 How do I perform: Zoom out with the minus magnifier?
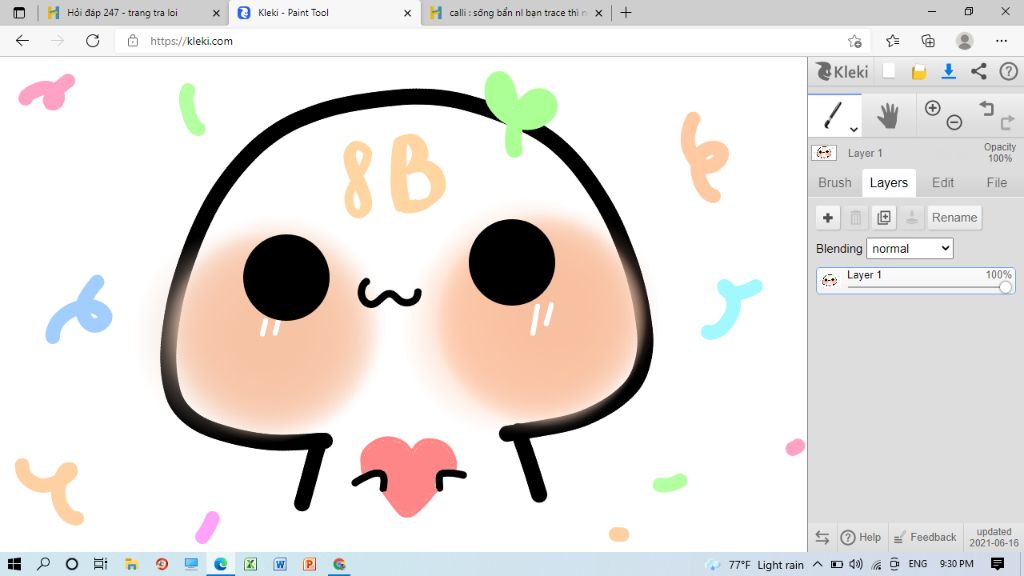pos(954,122)
